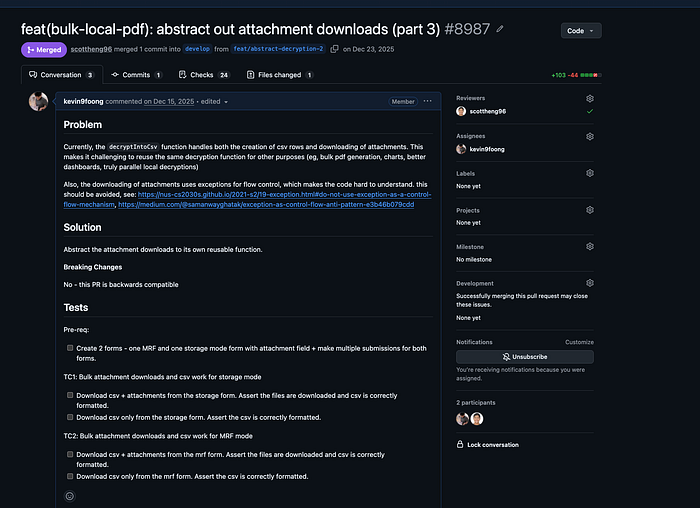The height and width of the screenshot is (508, 700).
Task: Click second participant avatar
Action: click(477, 419)
